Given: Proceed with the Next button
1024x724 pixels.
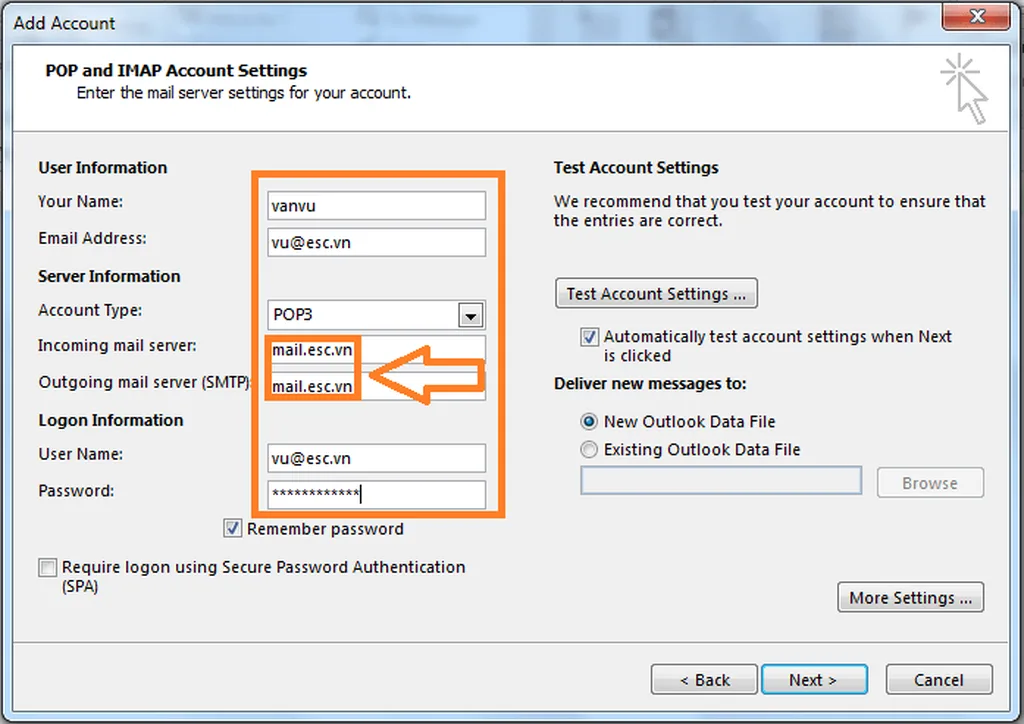Looking at the screenshot, I should (x=814, y=680).
